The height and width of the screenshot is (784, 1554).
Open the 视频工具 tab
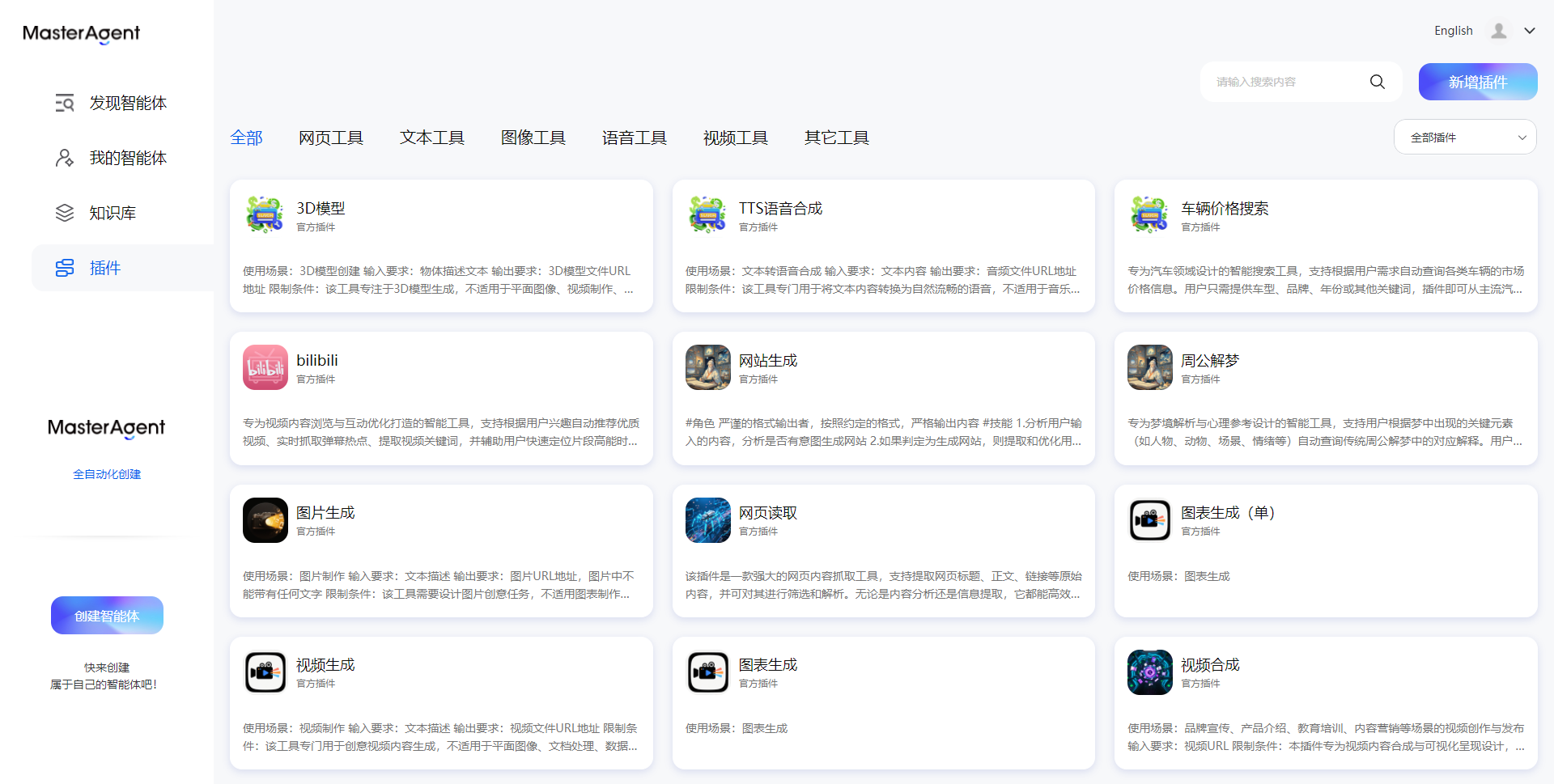[x=736, y=138]
